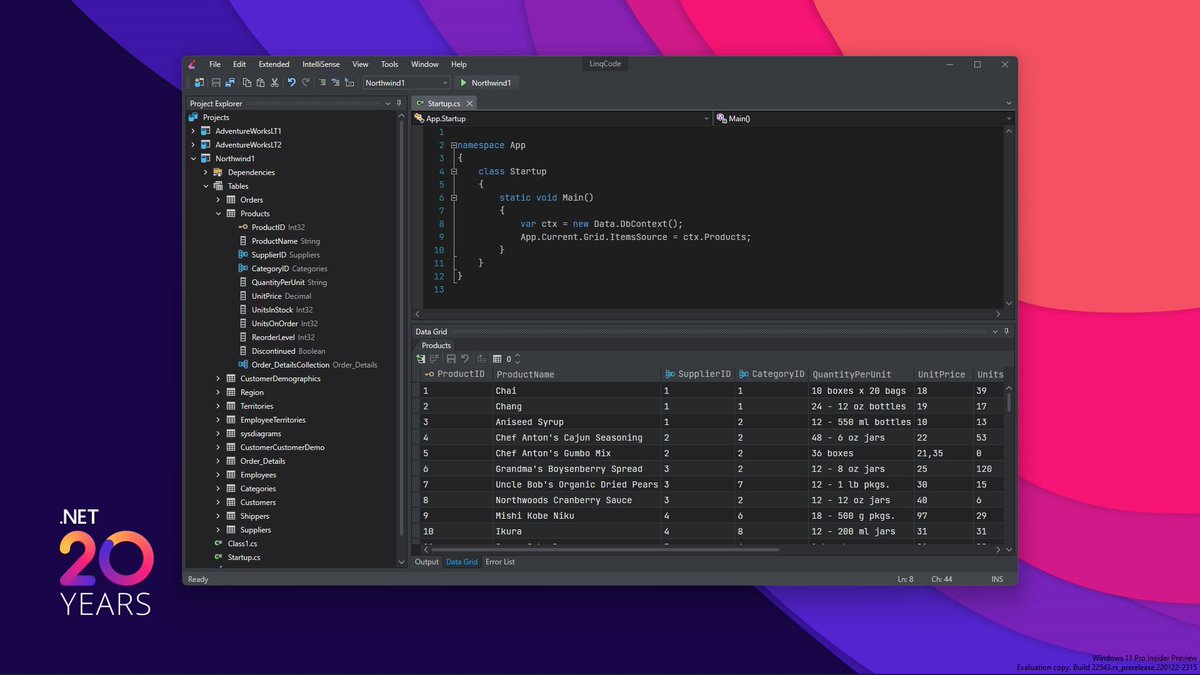Viewport: 1200px width, 675px height.
Task: Open the Northwind1 project combo box
Action: click(x=406, y=83)
